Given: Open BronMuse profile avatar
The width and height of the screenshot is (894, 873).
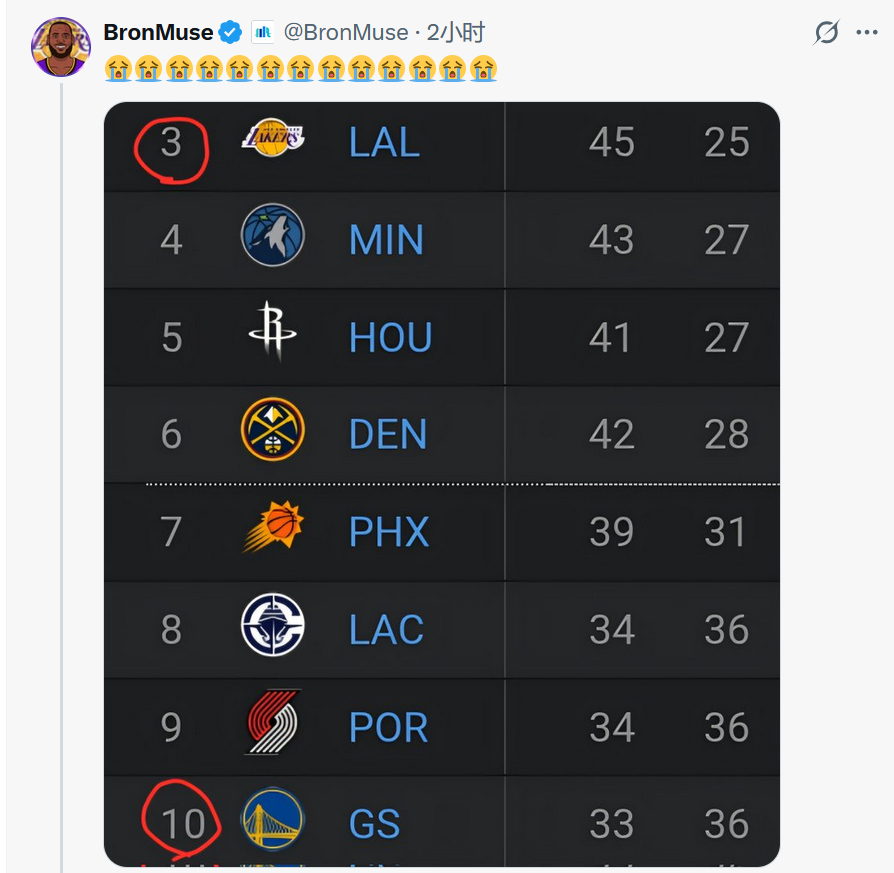Looking at the screenshot, I should click(x=60, y=47).
